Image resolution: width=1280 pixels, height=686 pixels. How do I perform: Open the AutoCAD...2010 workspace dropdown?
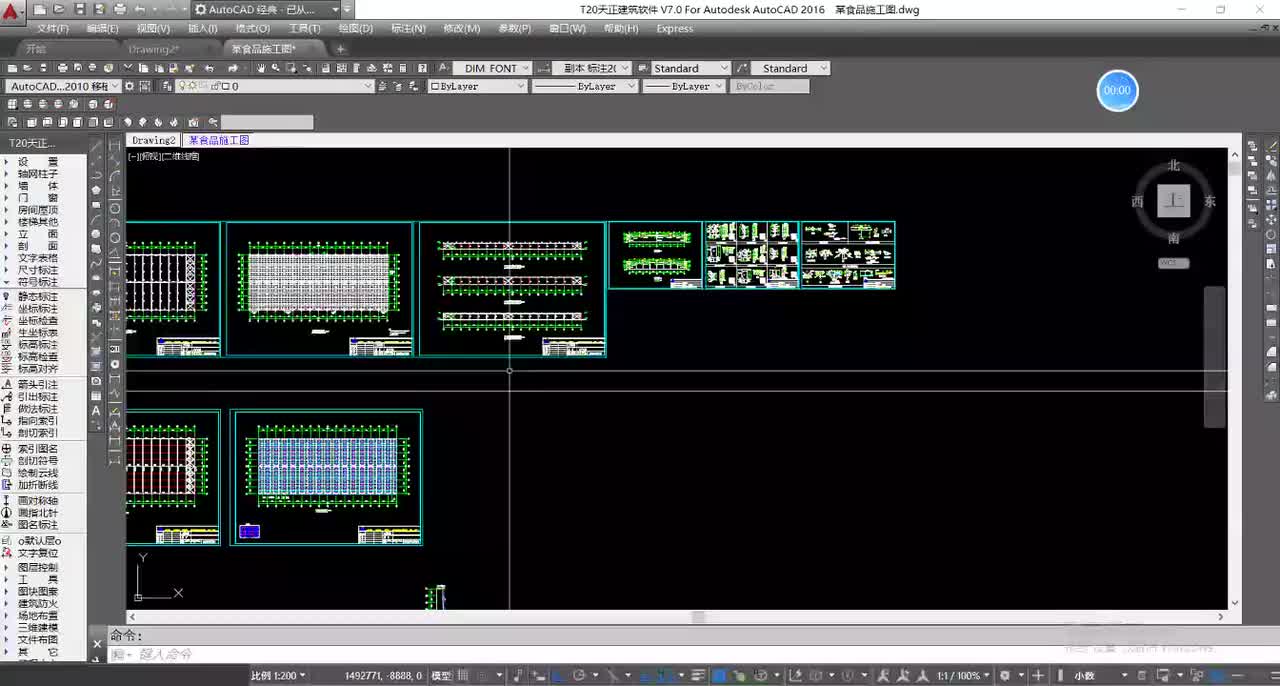(x=63, y=86)
